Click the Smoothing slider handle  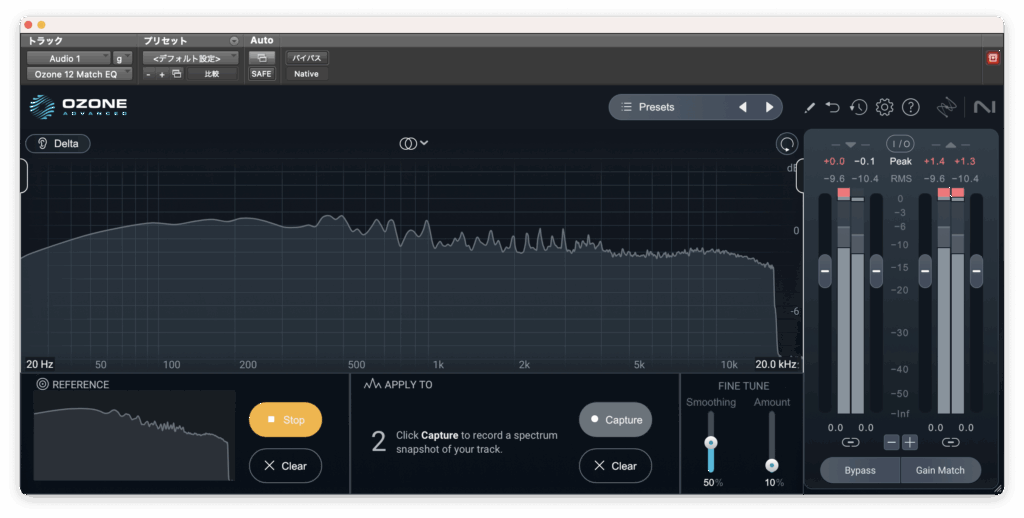coord(711,442)
